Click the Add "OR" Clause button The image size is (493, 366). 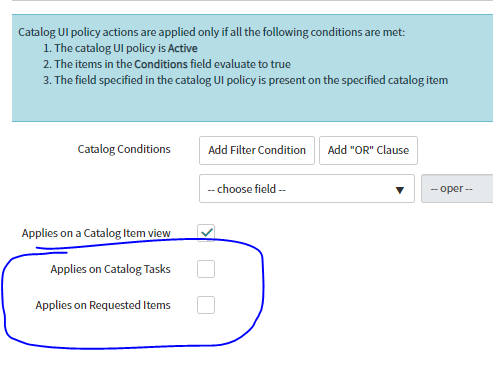click(368, 150)
